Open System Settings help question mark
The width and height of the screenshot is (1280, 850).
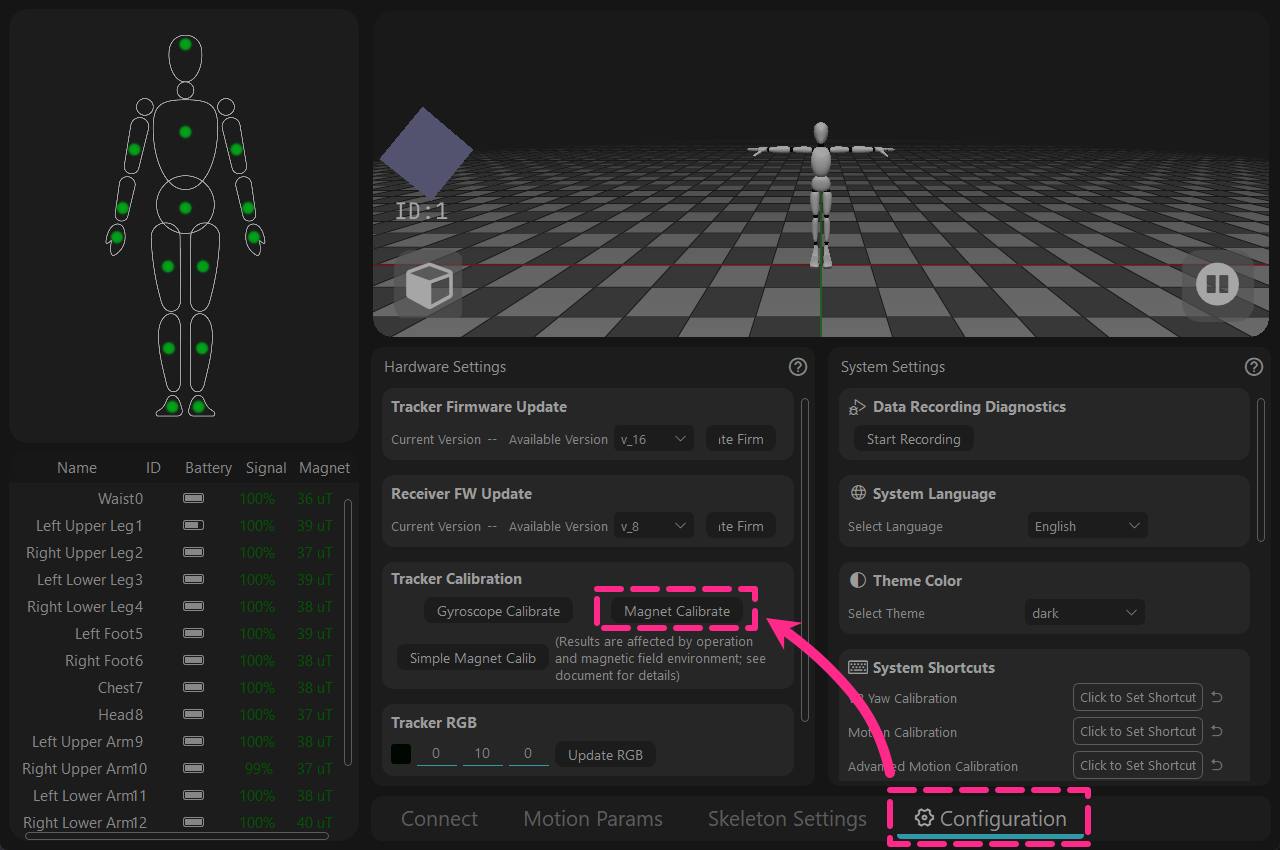[x=1254, y=367]
